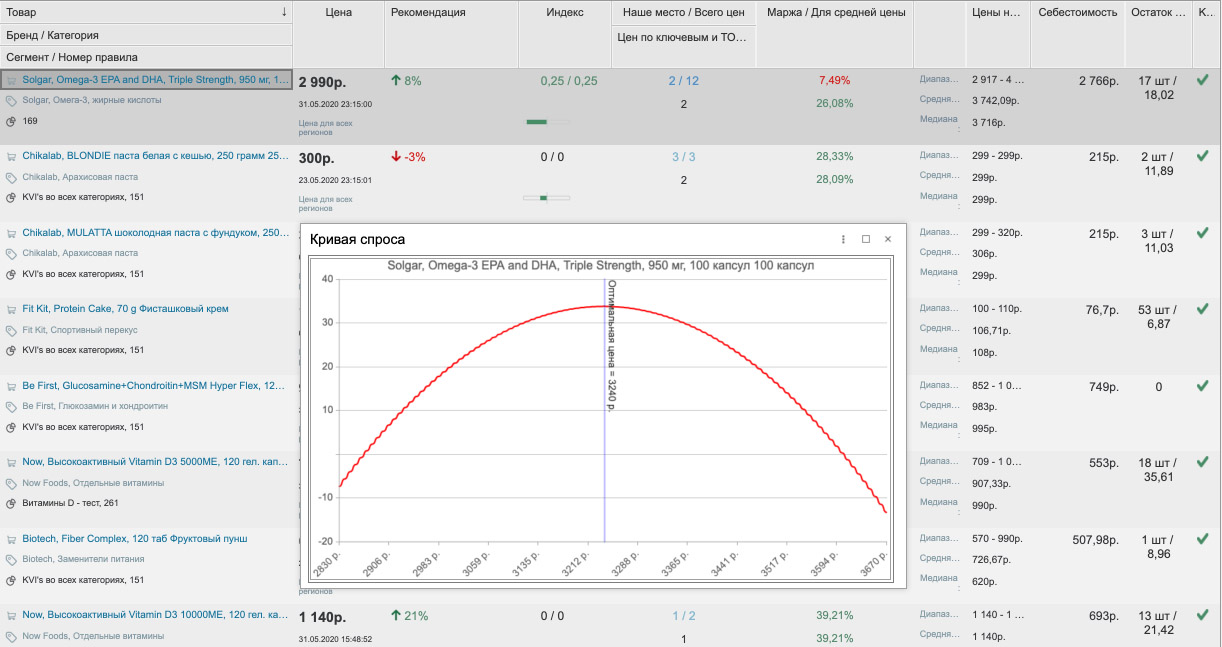Click green checkmark in Biotech Fiber Complex row
This screenshot has height=647, width=1222.
pos(1203,539)
